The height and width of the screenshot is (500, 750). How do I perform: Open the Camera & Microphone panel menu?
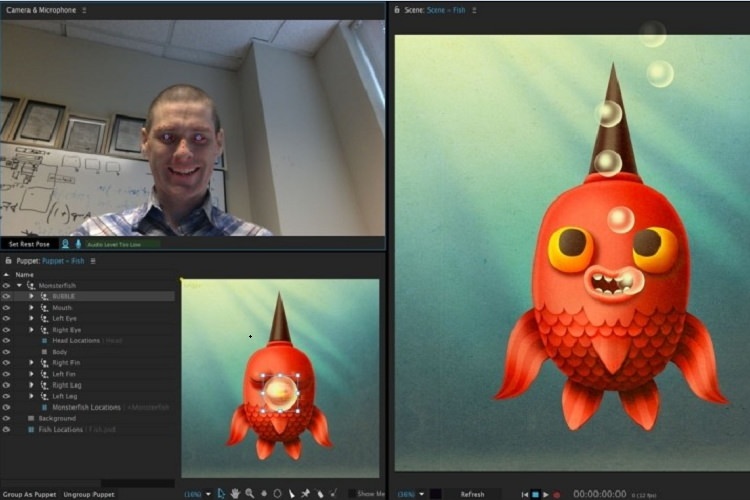click(x=84, y=10)
